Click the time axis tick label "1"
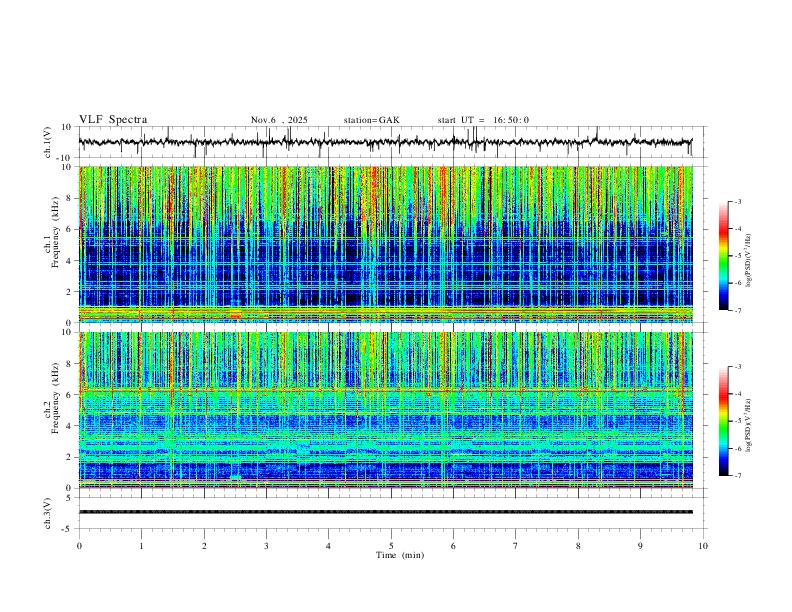 point(141,546)
